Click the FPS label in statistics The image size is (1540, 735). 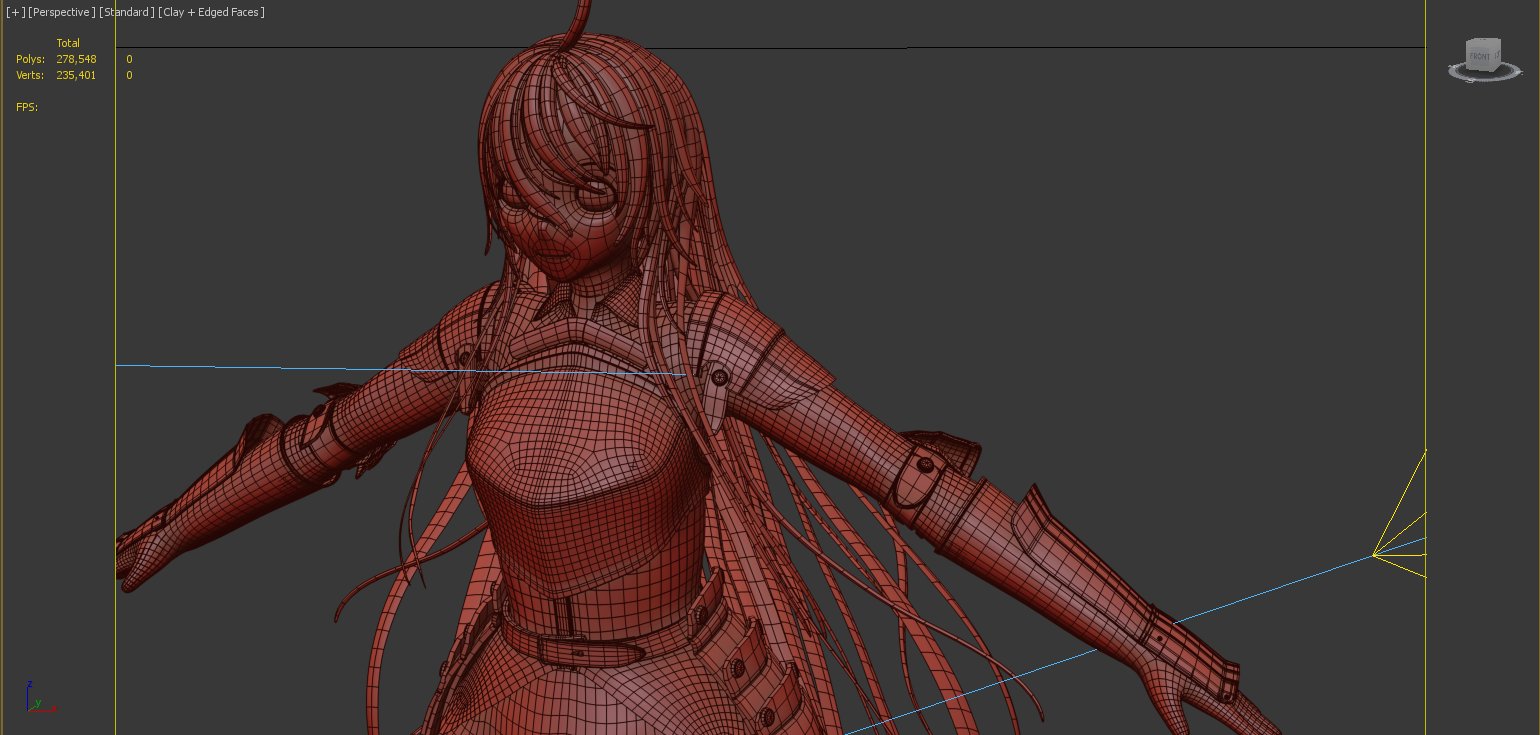[27, 107]
